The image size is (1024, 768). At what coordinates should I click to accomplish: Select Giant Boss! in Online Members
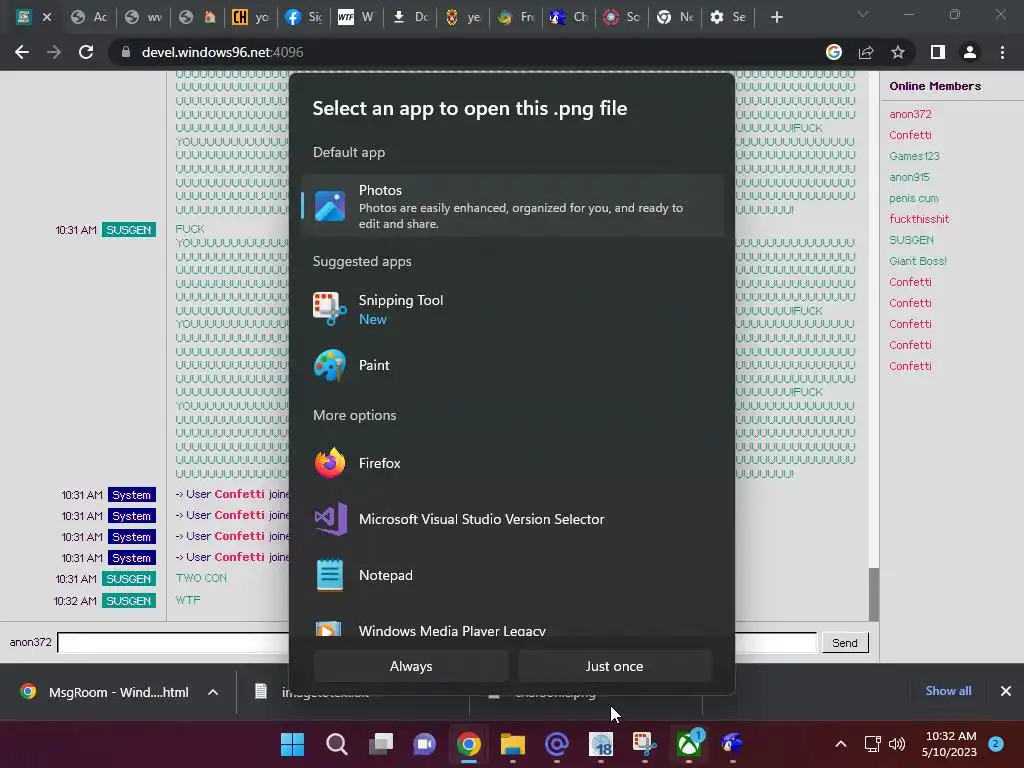pyautogui.click(x=918, y=261)
